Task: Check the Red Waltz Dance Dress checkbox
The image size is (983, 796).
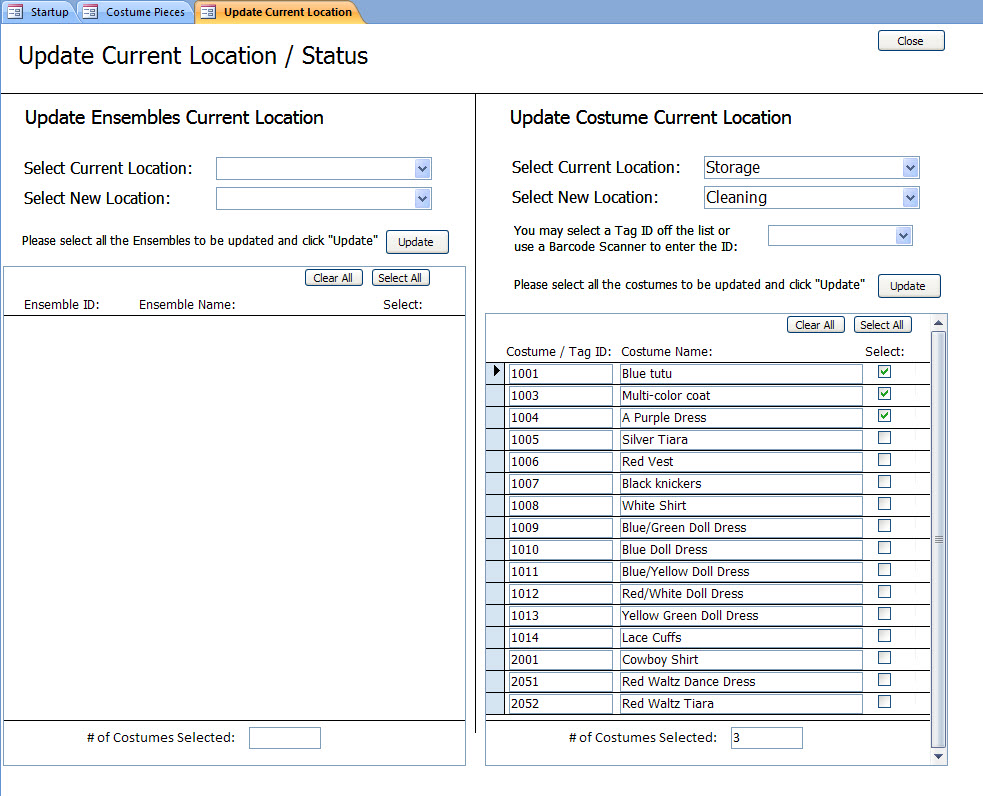Action: point(884,679)
